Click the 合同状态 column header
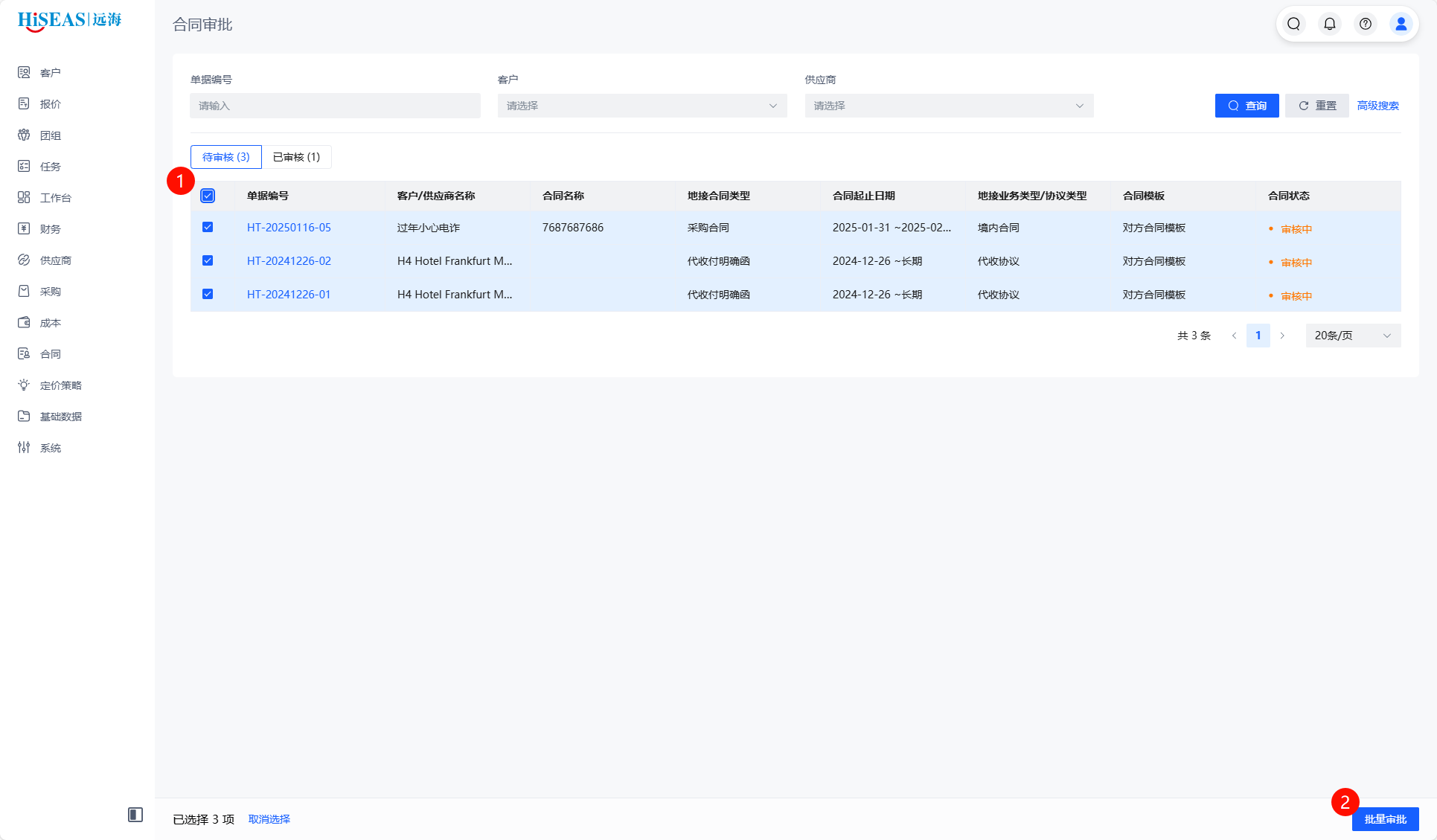Image resolution: width=1437 pixels, height=840 pixels. [x=1289, y=196]
